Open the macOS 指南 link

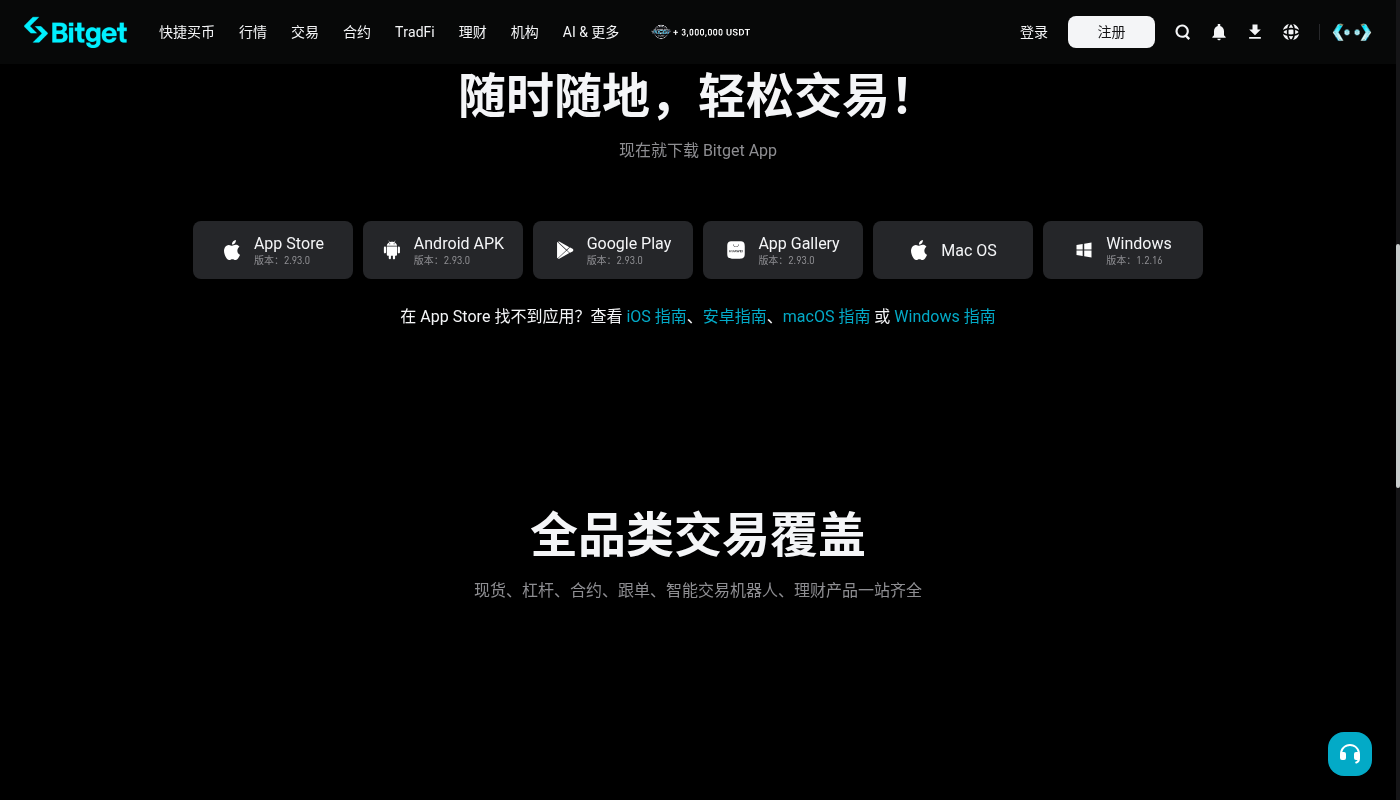[x=826, y=316]
